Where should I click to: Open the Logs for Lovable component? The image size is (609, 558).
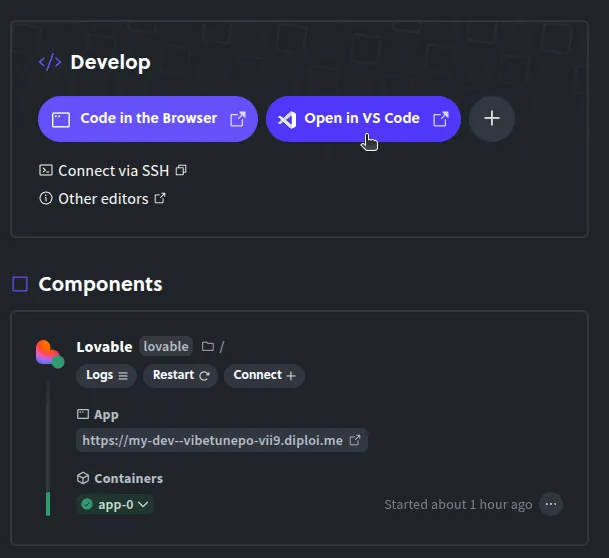point(108,375)
